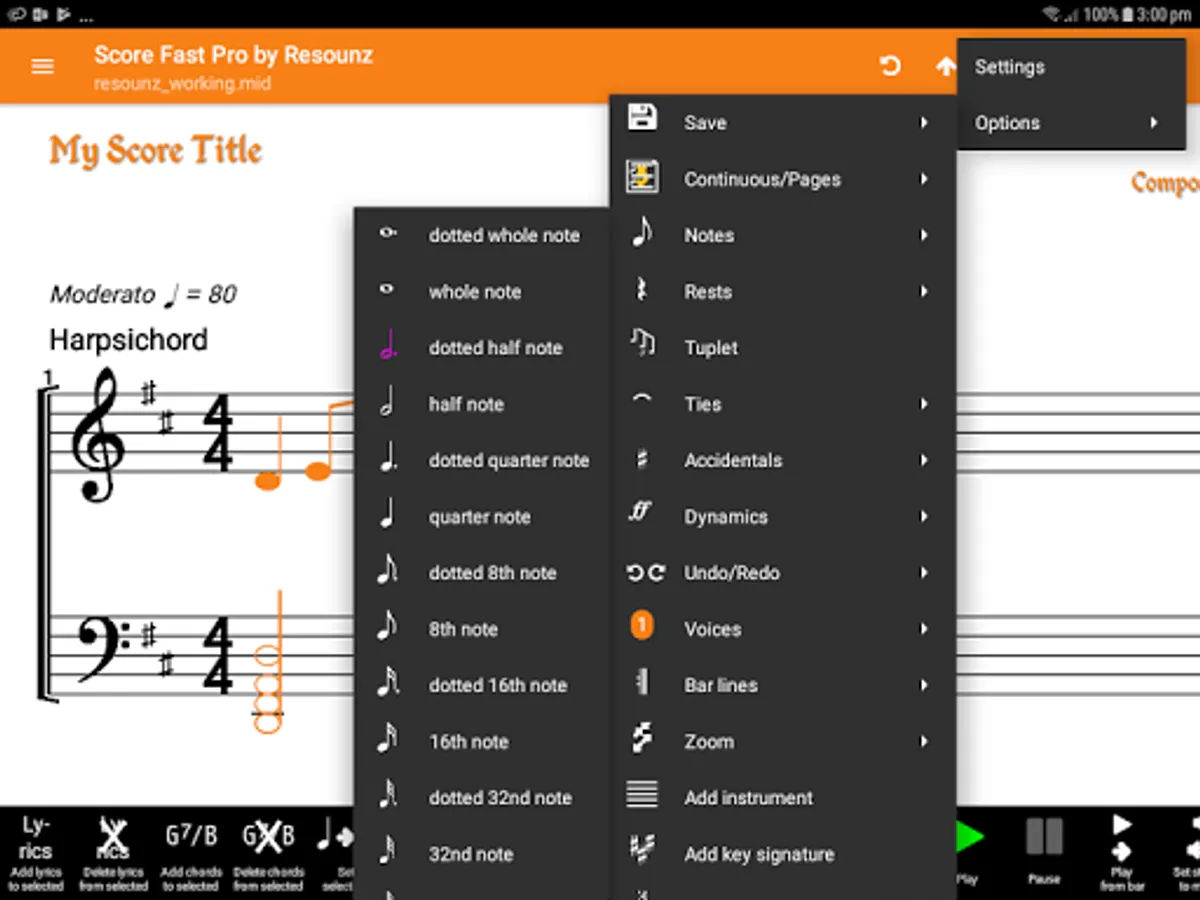
Task: Click the orange Voices number 1 icon
Action: pyautogui.click(x=642, y=627)
